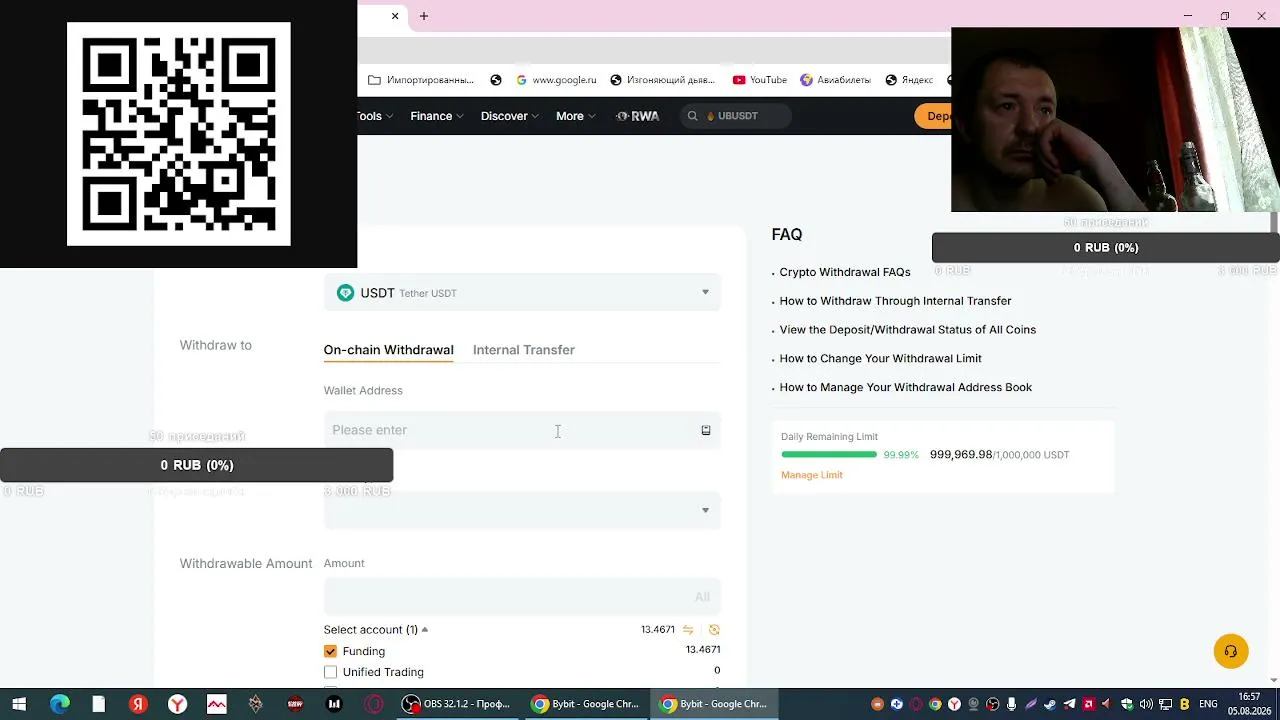
Task: Click the orange Deposit button in header
Action: click(933, 116)
